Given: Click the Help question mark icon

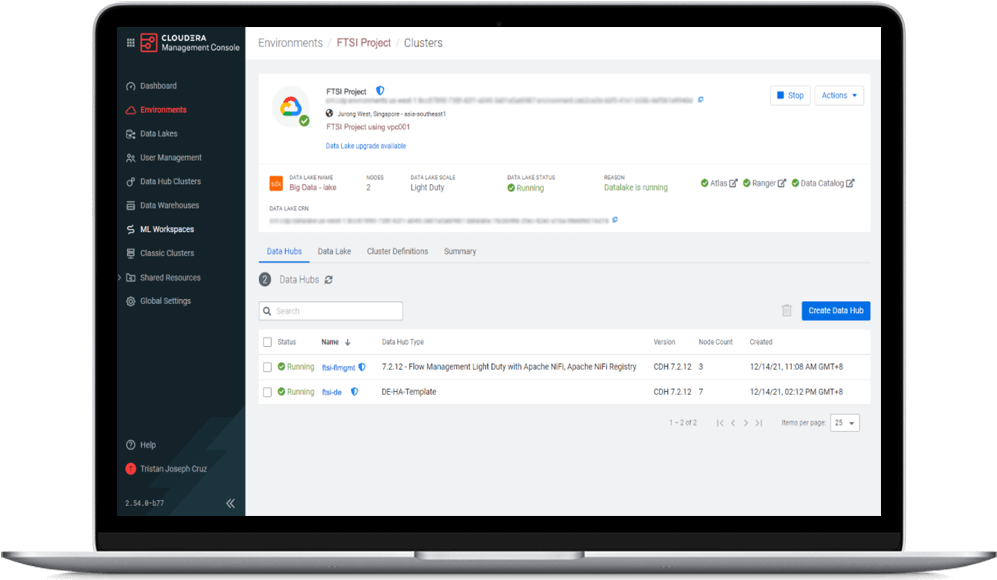Looking at the screenshot, I should point(130,445).
